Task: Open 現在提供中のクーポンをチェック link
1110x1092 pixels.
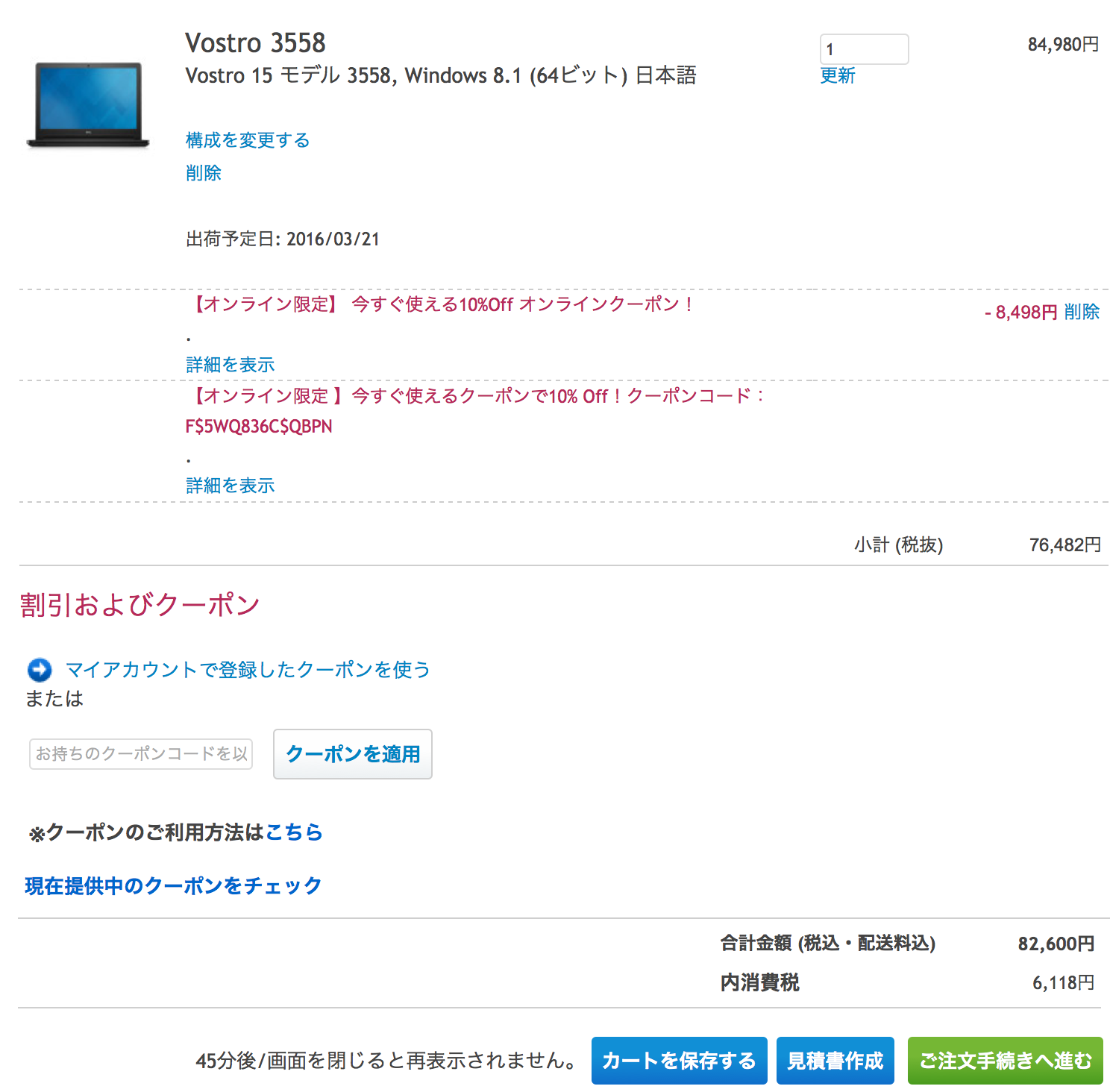Action: [x=173, y=886]
